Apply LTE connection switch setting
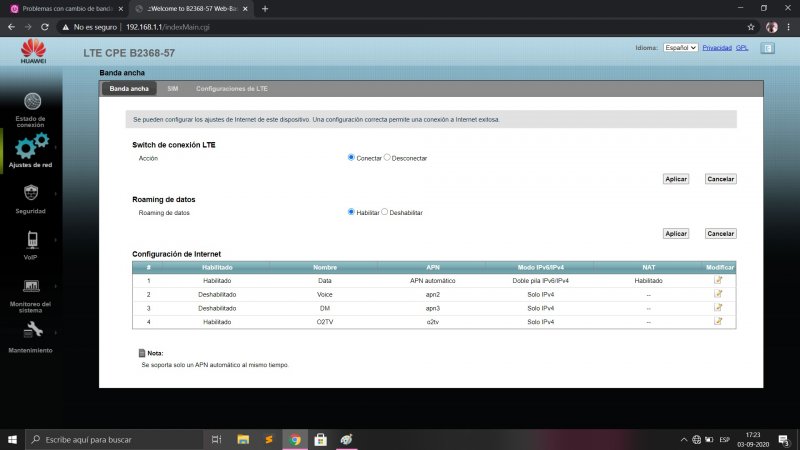The height and width of the screenshot is (450, 800). coord(676,179)
